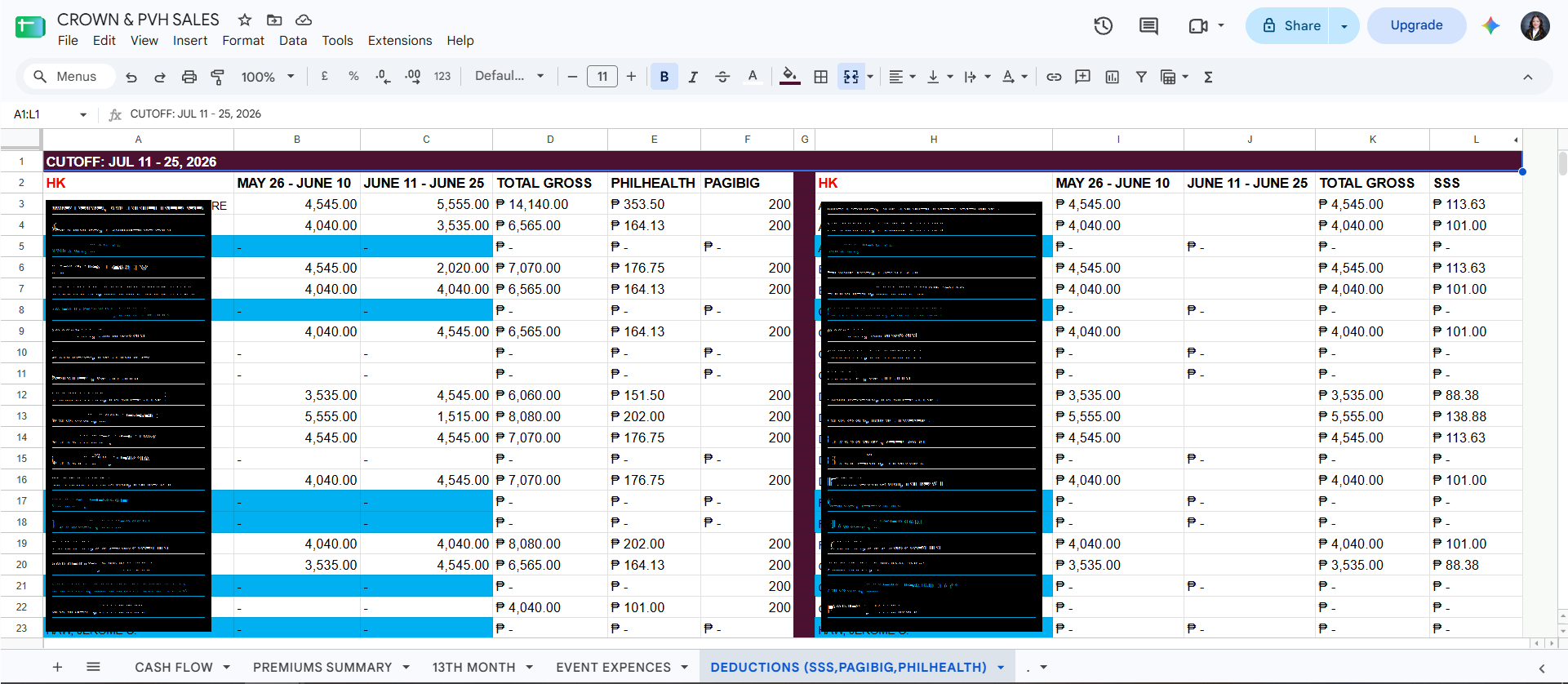Create a filter
The height and width of the screenshot is (684, 1568).
(x=1141, y=77)
